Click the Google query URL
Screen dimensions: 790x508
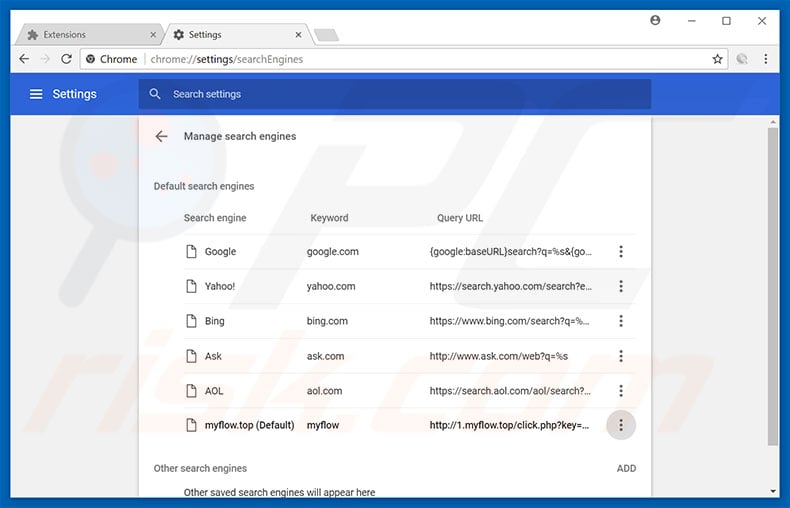(x=511, y=251)
